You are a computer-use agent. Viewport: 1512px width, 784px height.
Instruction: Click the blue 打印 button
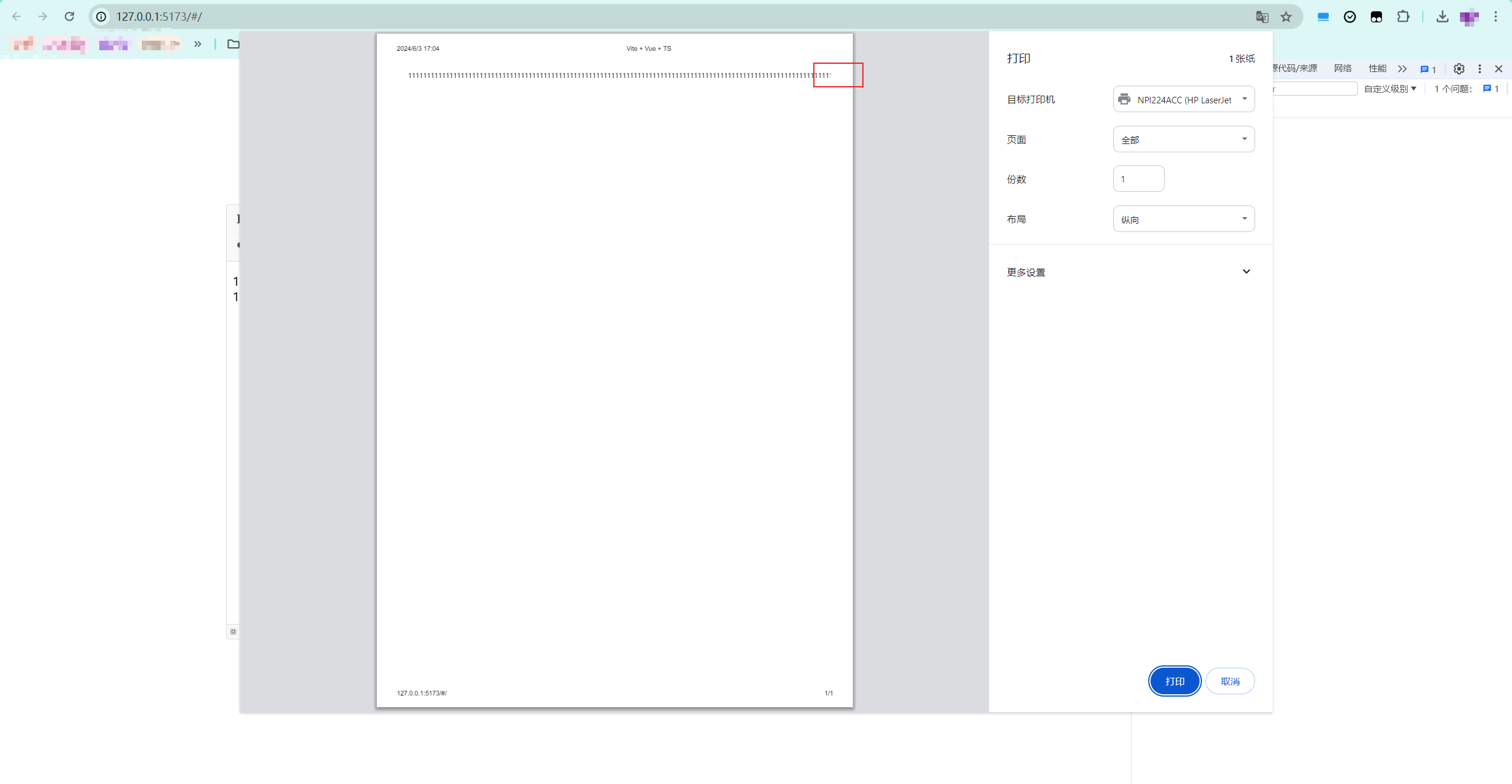[1175, 681]
